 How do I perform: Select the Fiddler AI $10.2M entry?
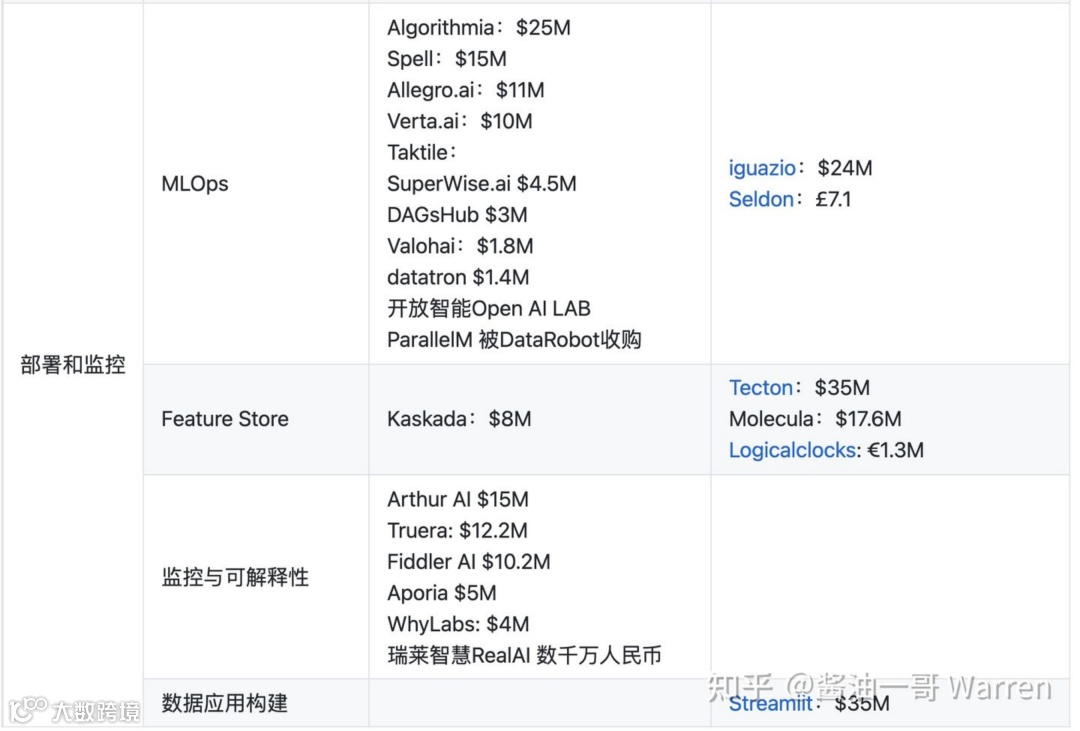(468, 562)
